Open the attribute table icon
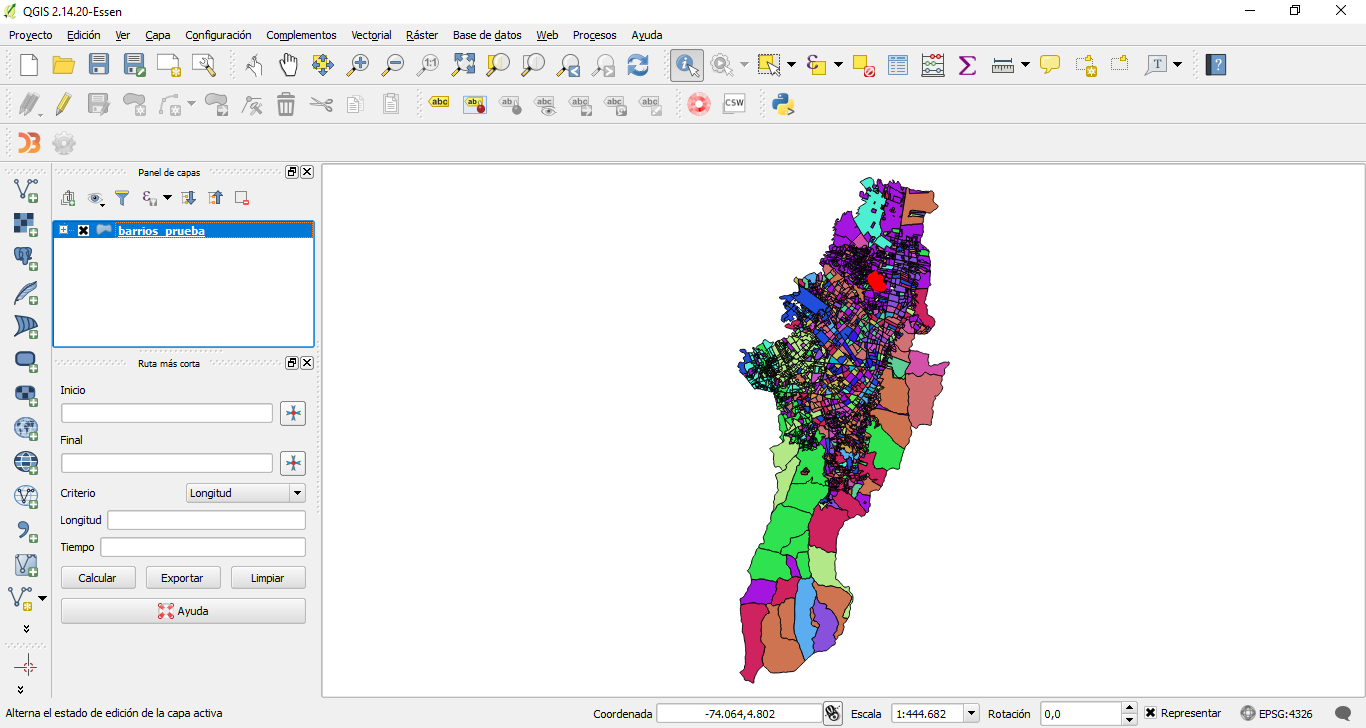This screenshot has width=1366, height=728. pos(897,64)
